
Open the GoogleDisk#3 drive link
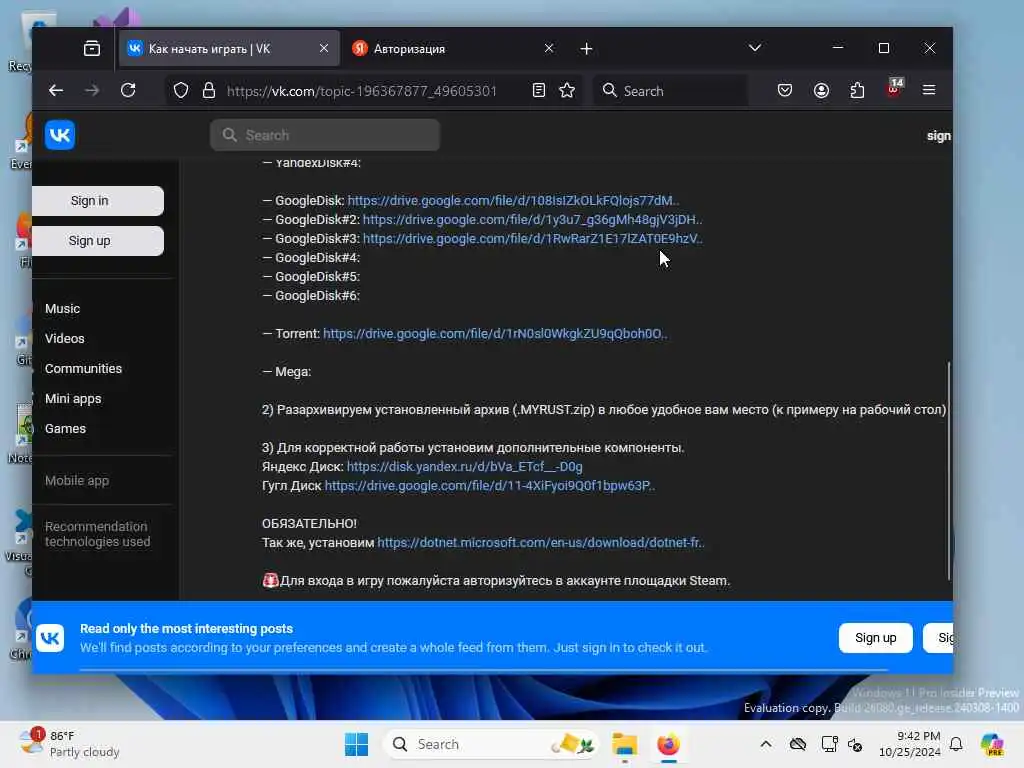(x=533, y=238)
